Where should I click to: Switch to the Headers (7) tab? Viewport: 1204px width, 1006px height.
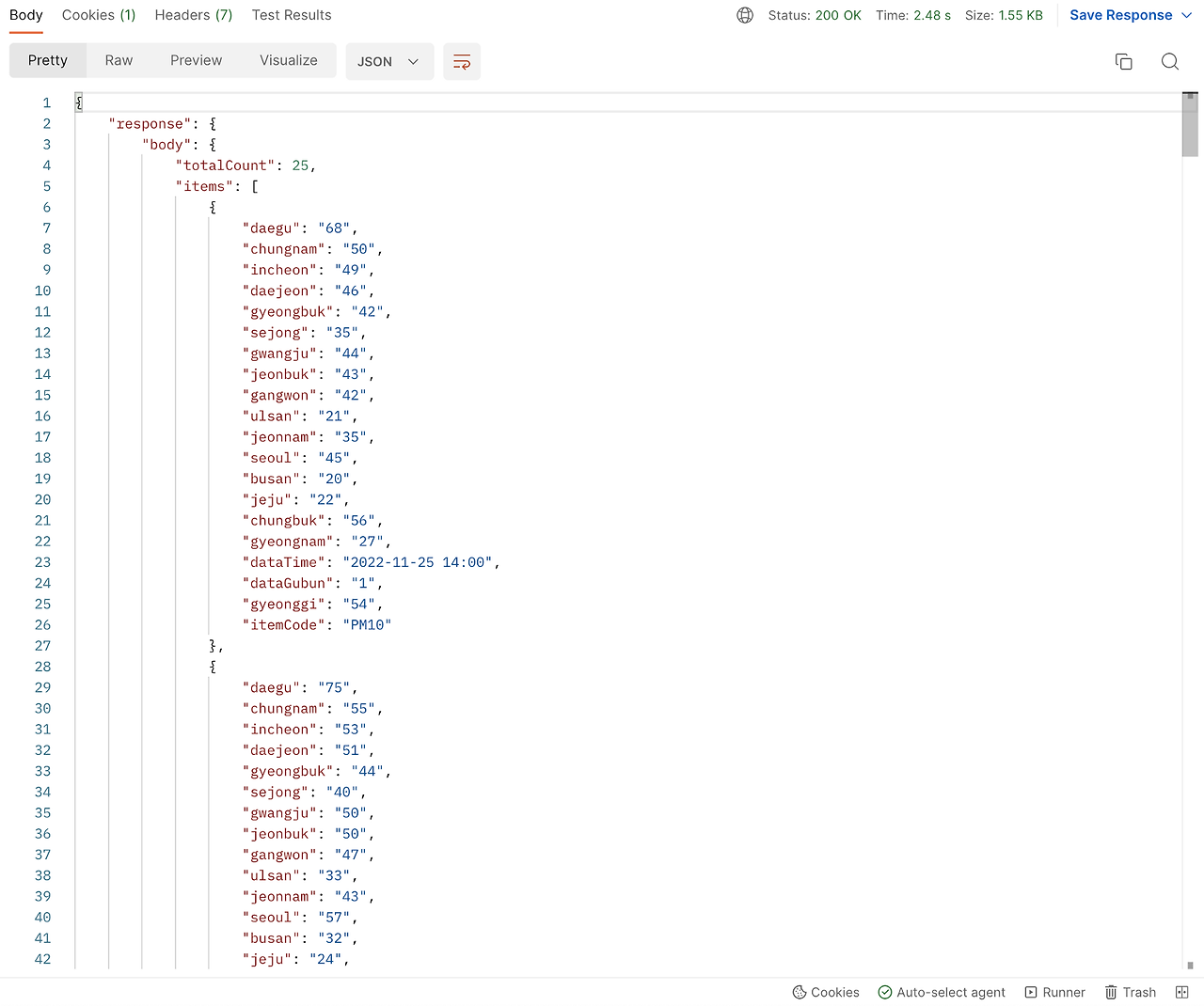coord(193,15)
